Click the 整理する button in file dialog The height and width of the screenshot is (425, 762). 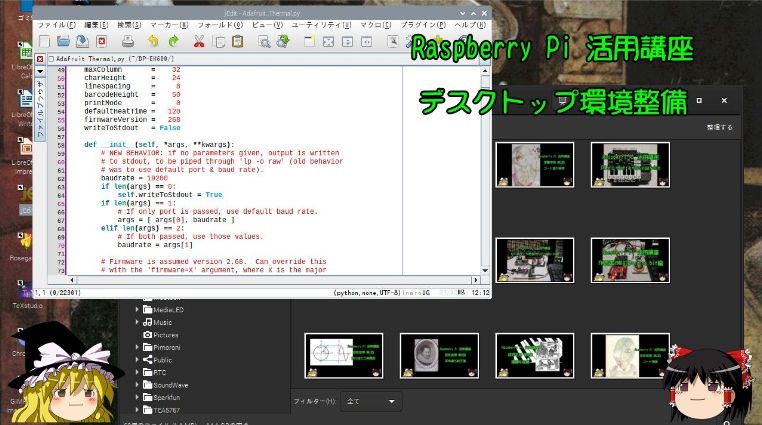(x=720, y=127)
